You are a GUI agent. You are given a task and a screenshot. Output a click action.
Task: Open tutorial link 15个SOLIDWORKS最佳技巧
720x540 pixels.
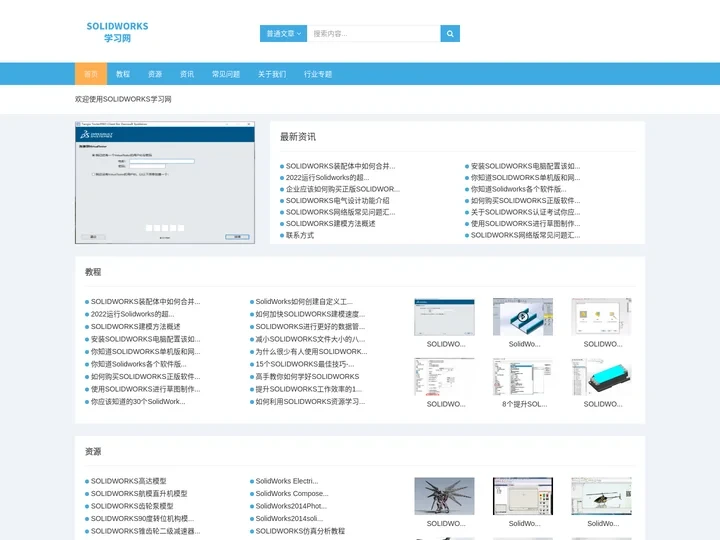point(305,364)
